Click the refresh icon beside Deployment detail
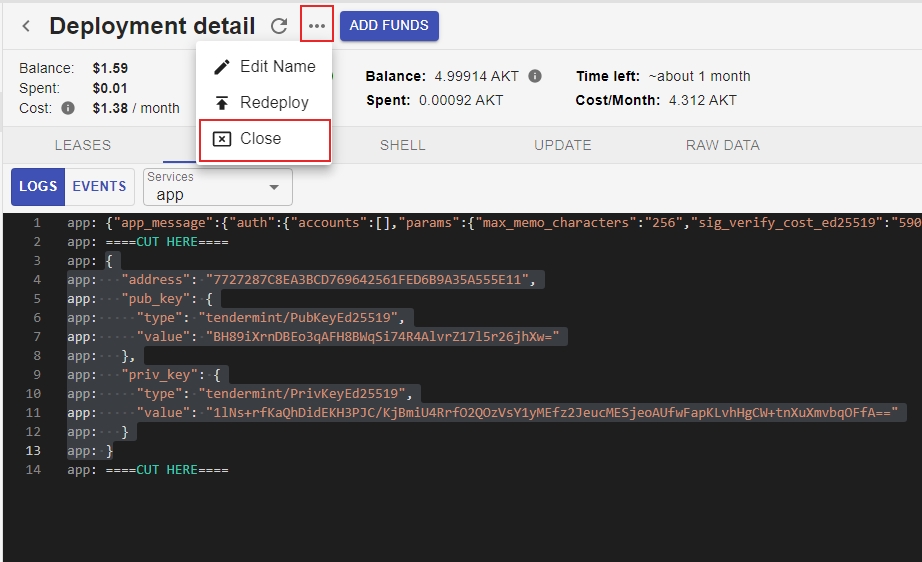The width and height of the screenshot is (922, 562). (280, 26)
